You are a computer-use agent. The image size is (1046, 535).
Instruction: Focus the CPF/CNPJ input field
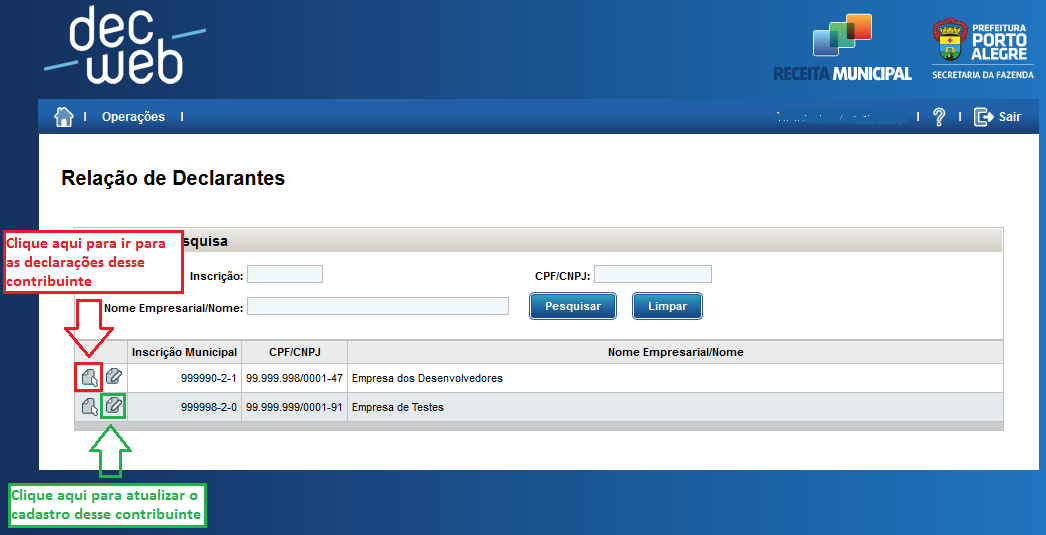pos(652,274)
